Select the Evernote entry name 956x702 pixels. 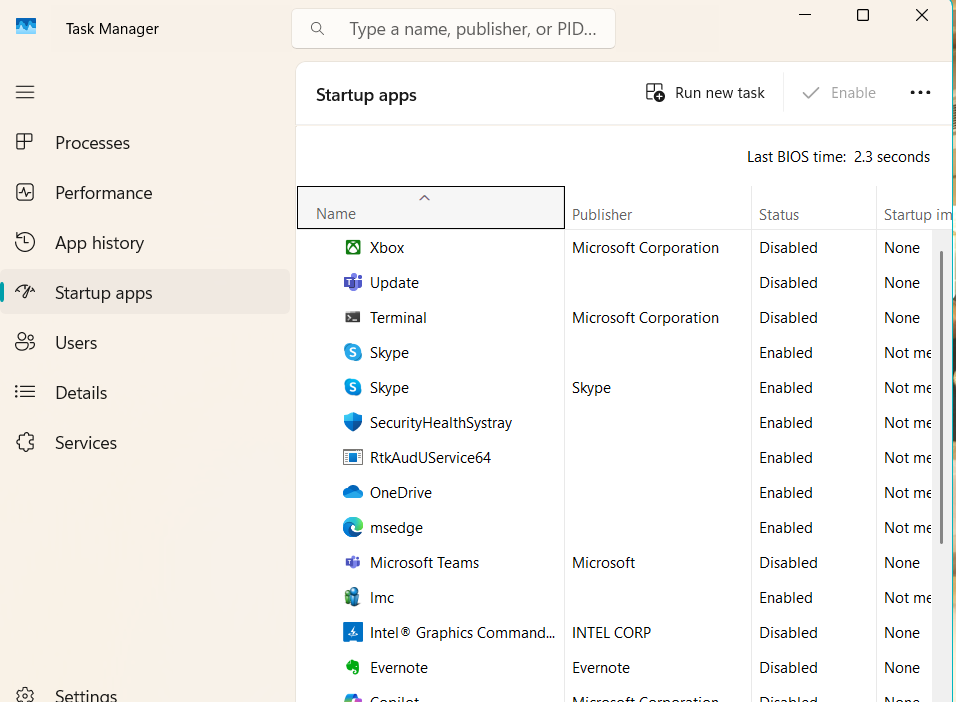tap(399, 667)
